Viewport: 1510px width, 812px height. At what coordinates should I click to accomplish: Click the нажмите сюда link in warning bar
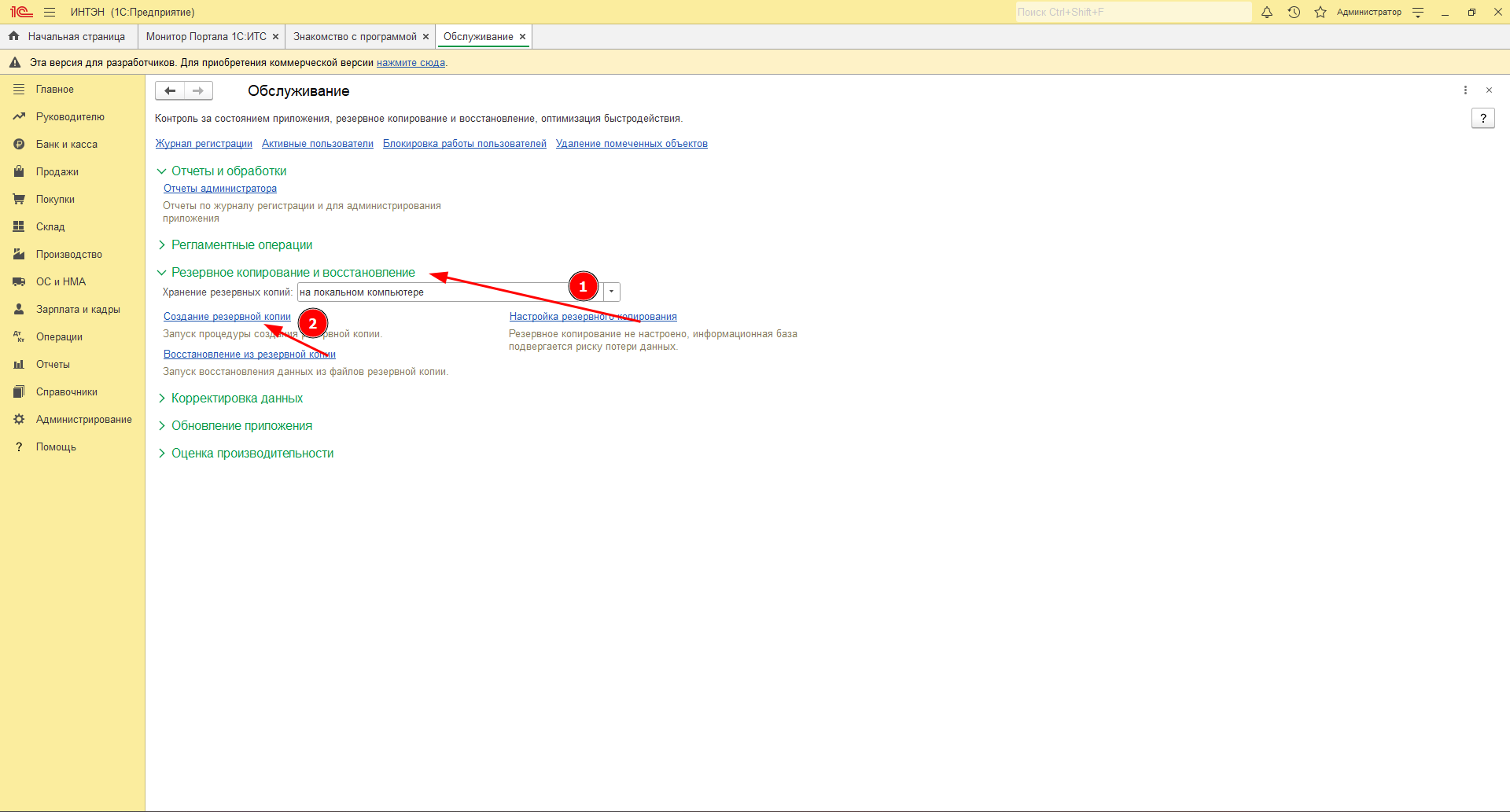click(x=411, y=63)
